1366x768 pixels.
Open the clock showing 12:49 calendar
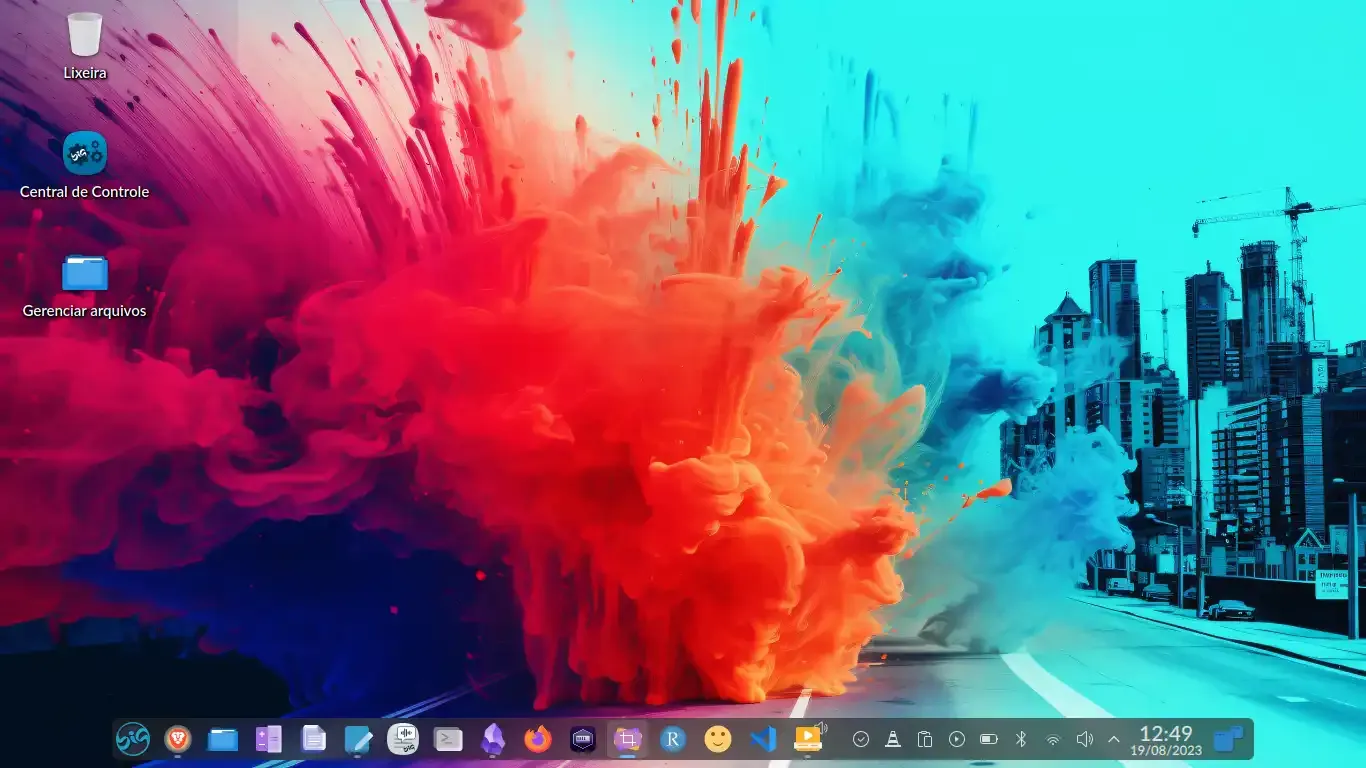tap(1166, 740)
